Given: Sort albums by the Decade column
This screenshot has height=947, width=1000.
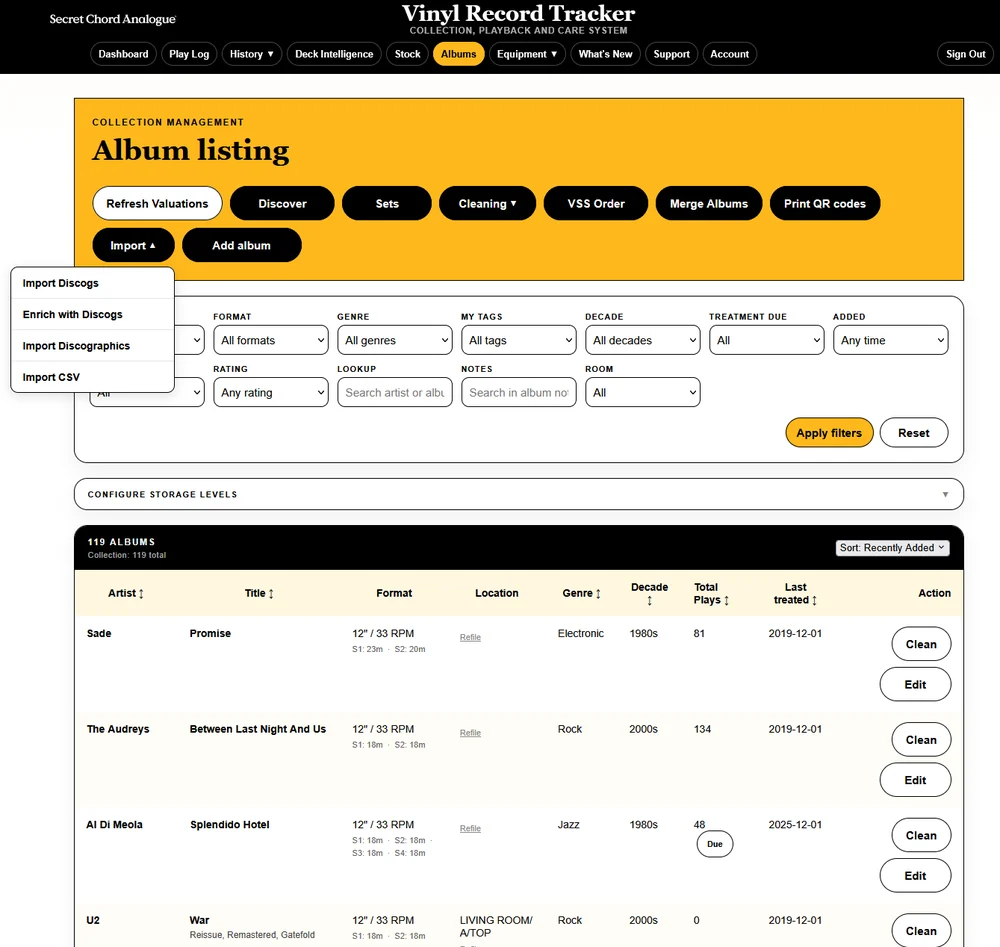Looking at the screenshot, I should [649, 593].
